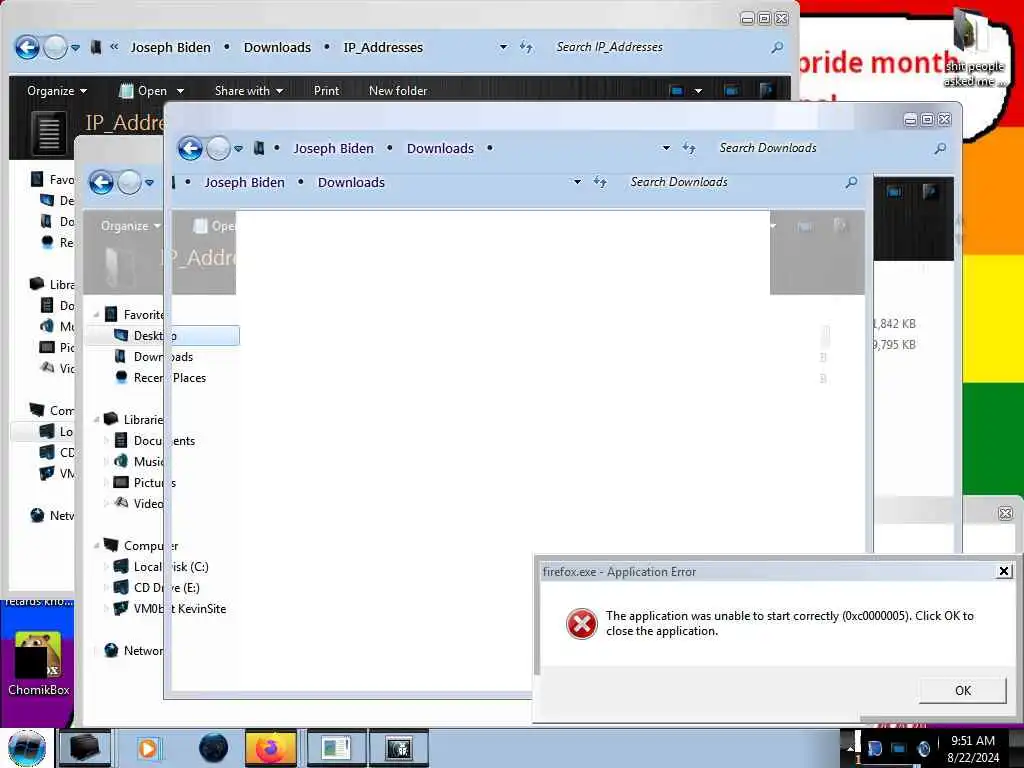Click New folder in the toolbar

click(398, 91)
